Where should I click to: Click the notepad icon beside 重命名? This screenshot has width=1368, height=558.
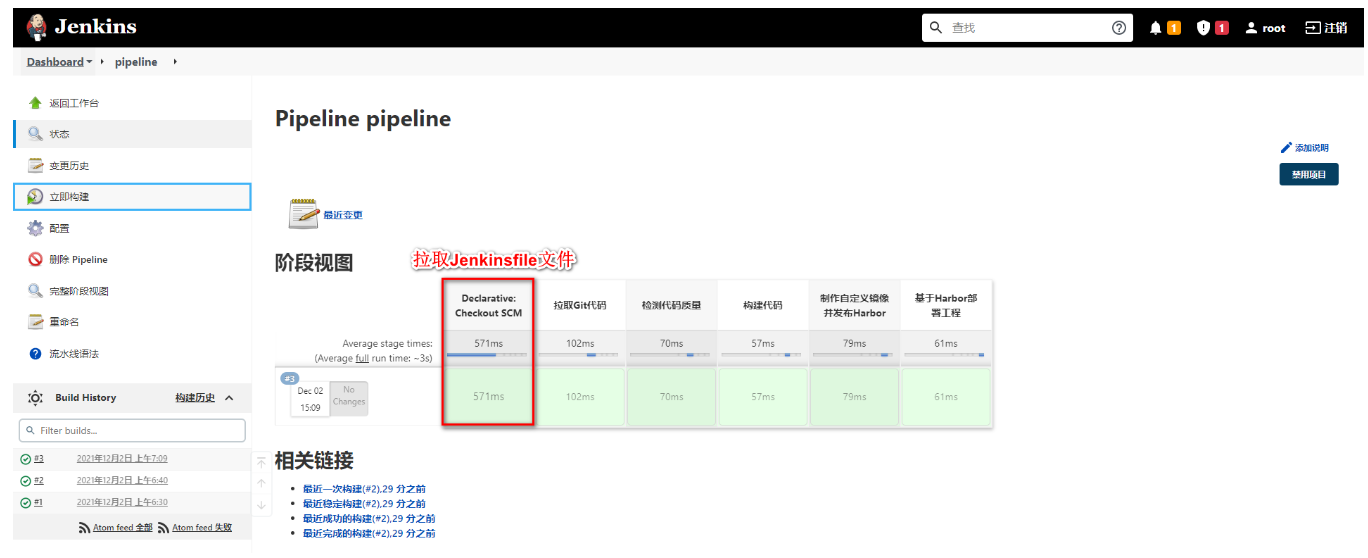(35, 322)
